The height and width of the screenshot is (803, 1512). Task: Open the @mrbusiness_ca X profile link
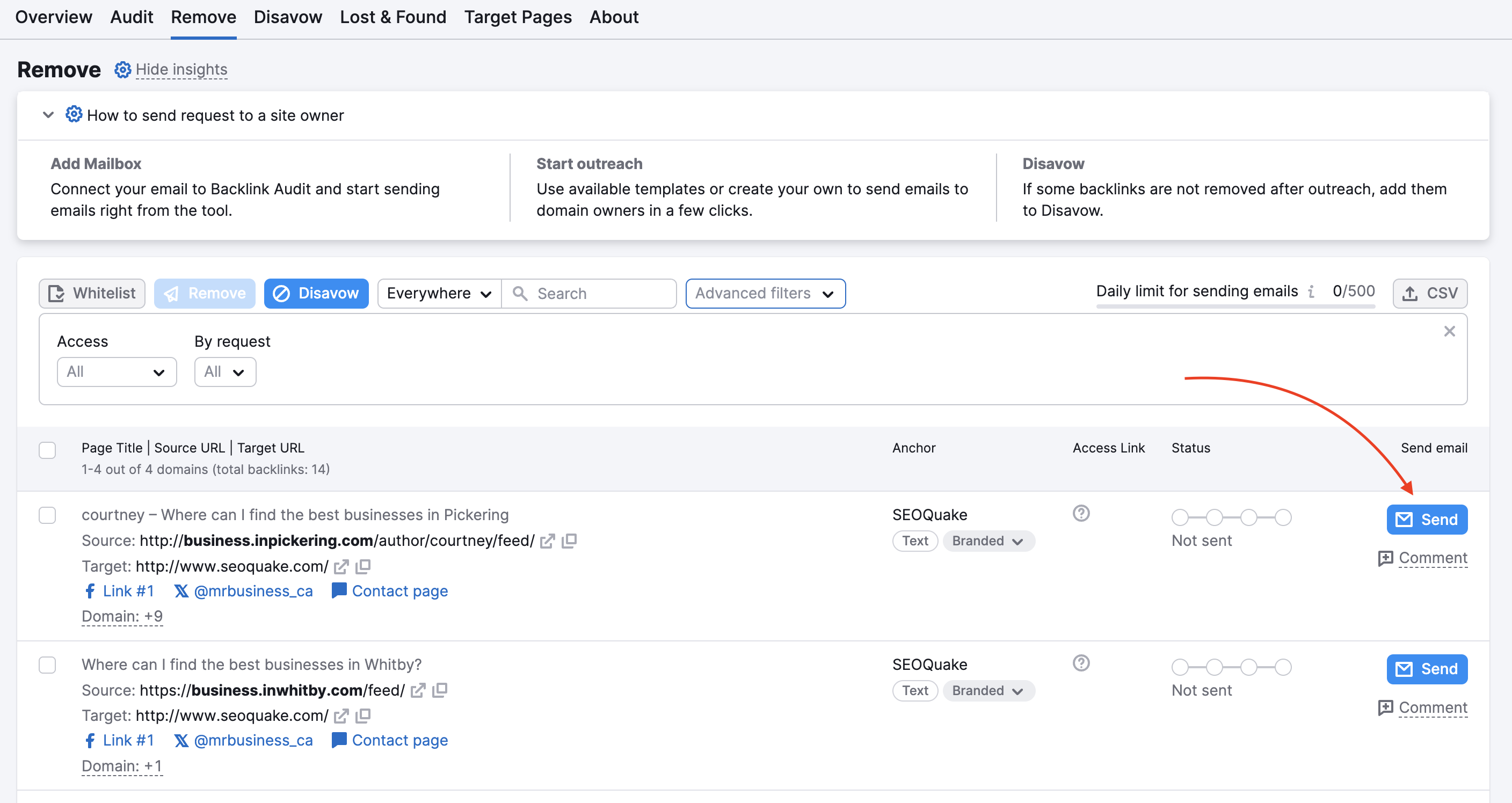click(x=243, y=591)
